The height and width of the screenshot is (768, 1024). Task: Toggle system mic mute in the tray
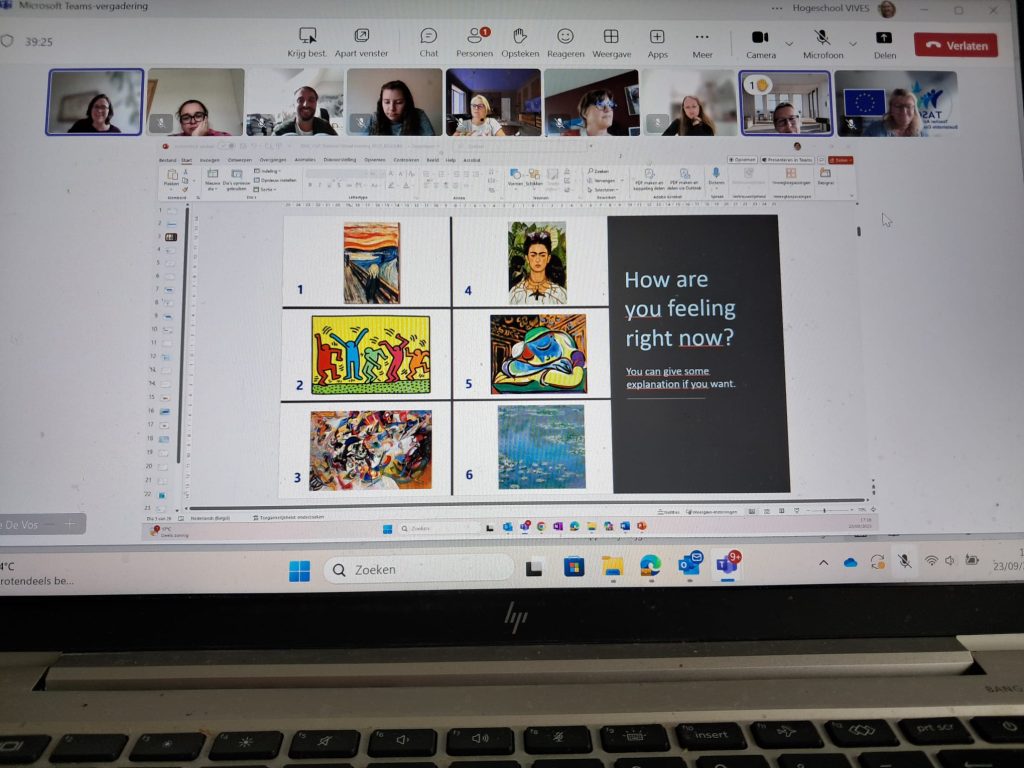[904, 562]
